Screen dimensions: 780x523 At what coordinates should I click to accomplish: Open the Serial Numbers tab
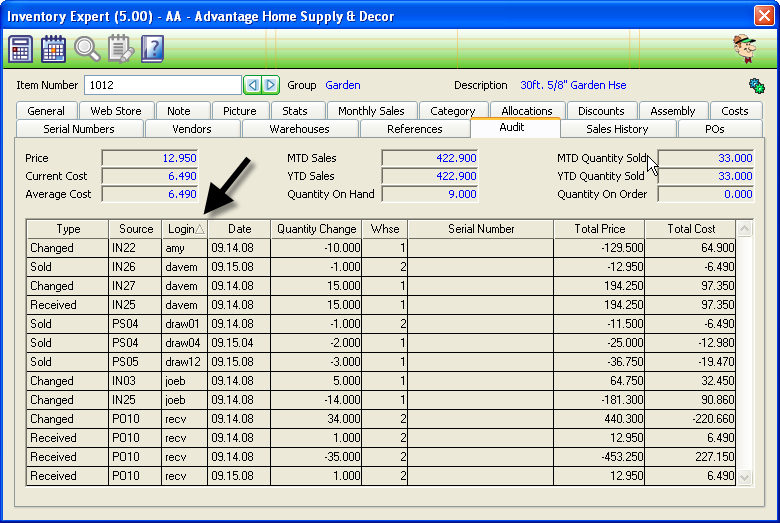coord(79,129)
